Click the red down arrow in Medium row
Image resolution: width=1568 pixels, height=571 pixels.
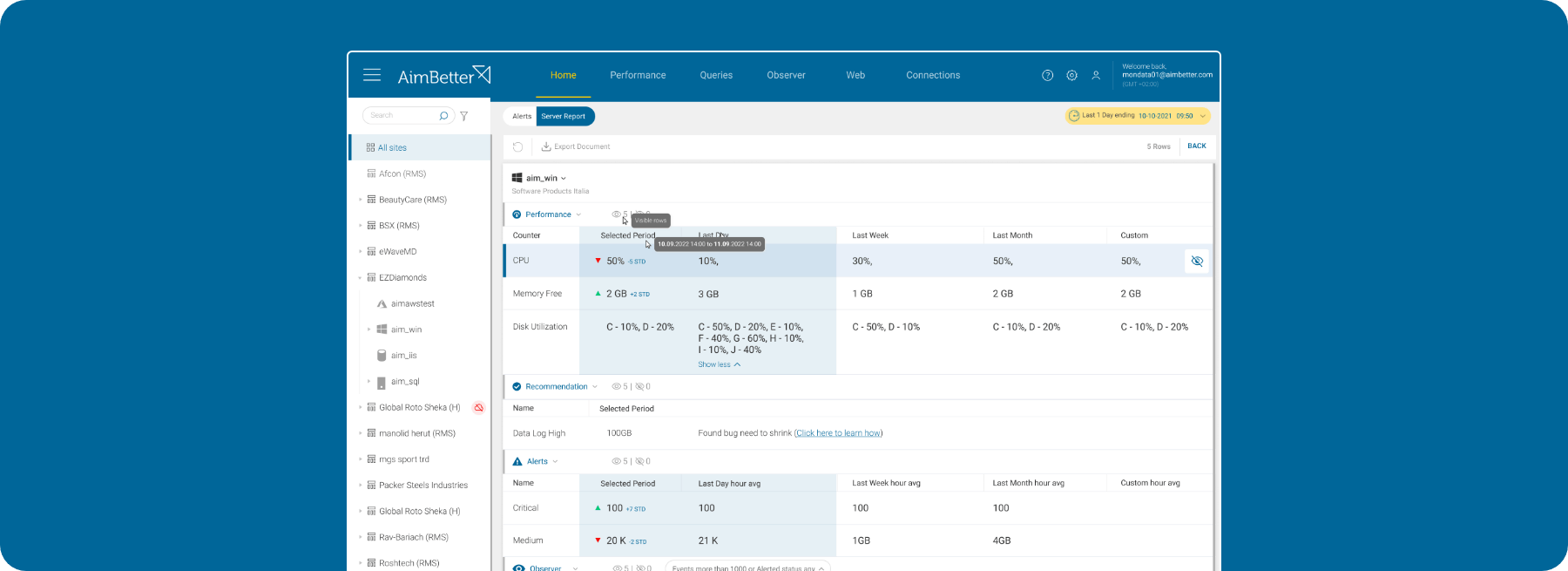[x=598, y=540]
